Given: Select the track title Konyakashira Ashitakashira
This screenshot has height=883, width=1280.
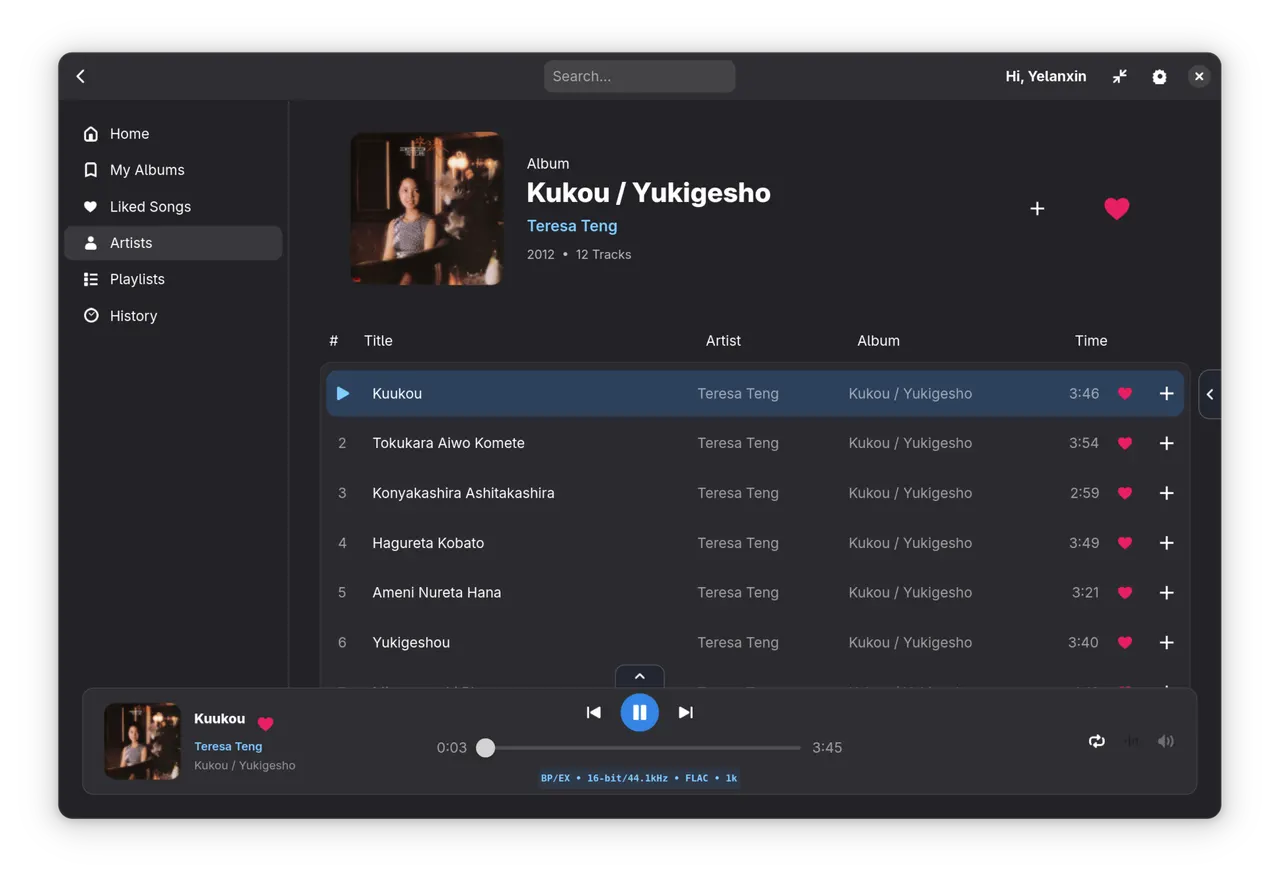Looking at the screenshot, I should pyautogui.click(x=463, y=493).
